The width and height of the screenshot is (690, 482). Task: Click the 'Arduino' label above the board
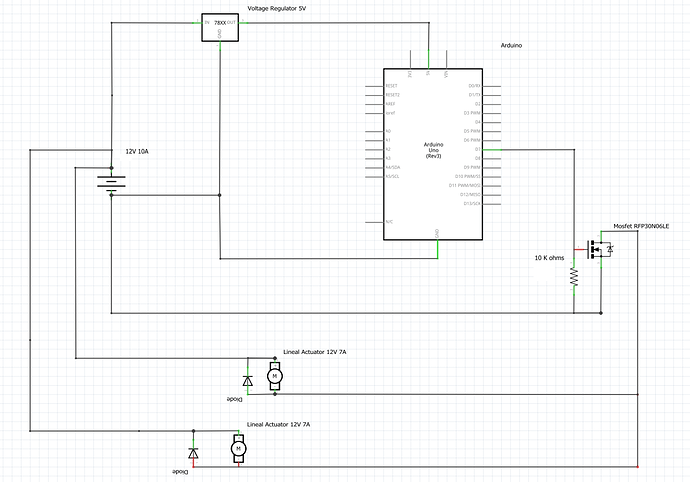(511, 45)
